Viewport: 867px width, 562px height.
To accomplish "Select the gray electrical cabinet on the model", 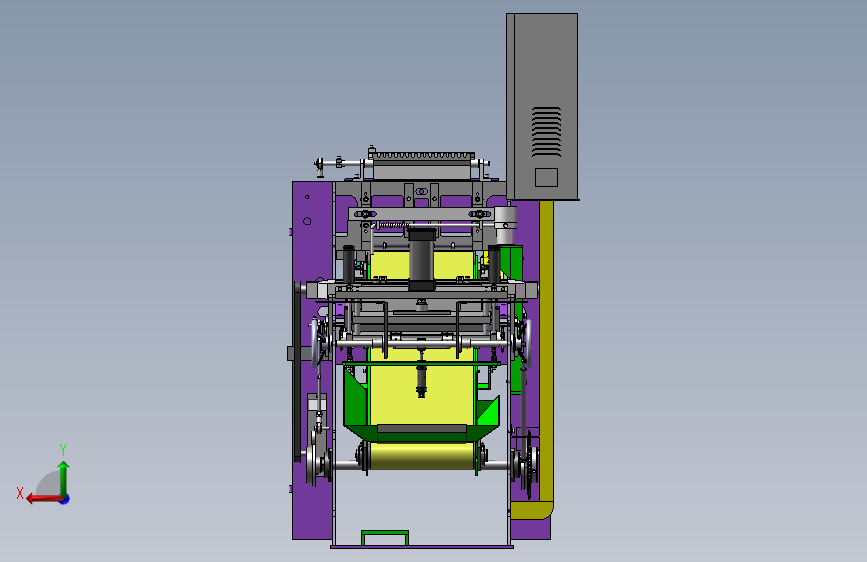I will point(542,106).
